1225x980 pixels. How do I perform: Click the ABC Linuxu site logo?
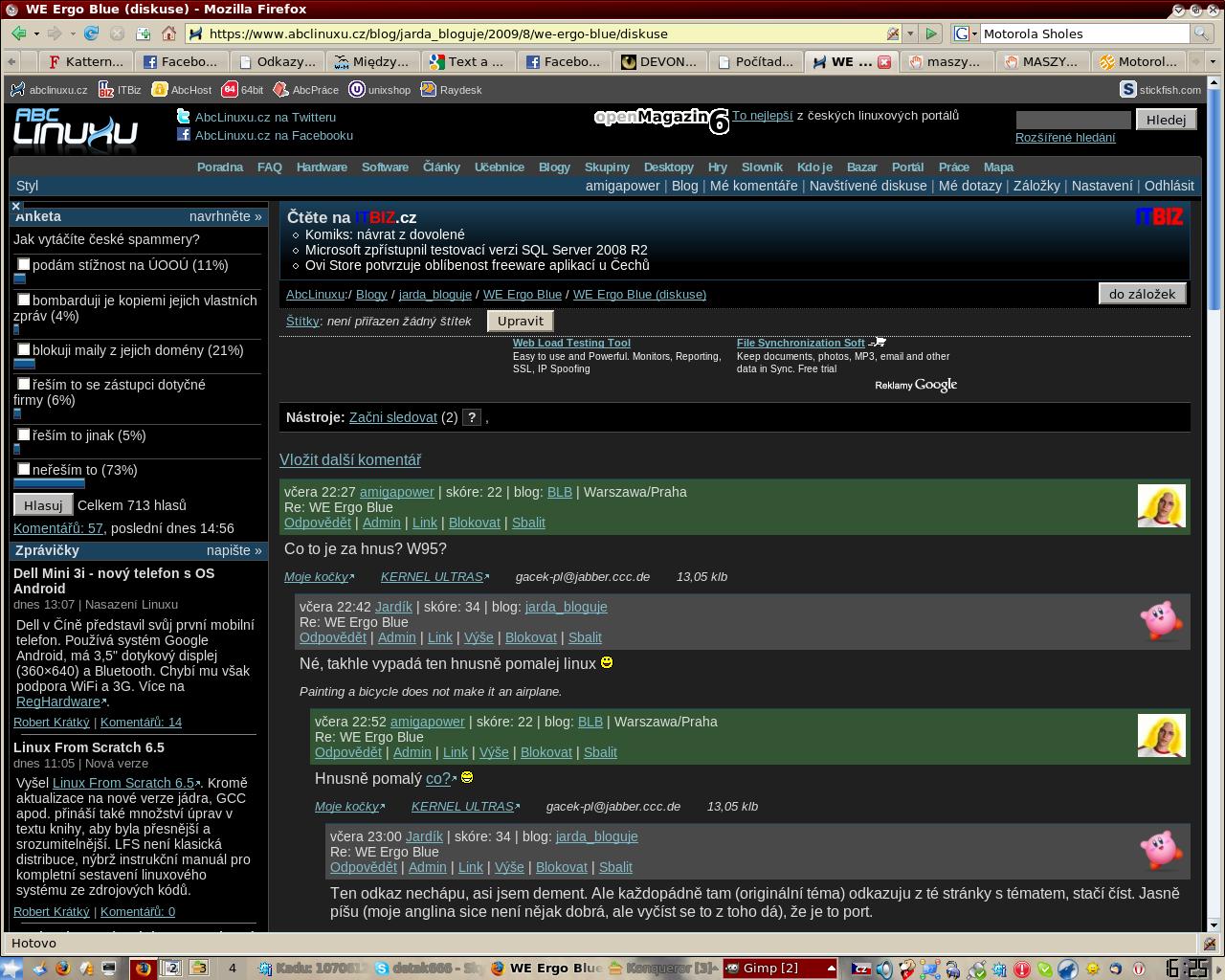76,131
